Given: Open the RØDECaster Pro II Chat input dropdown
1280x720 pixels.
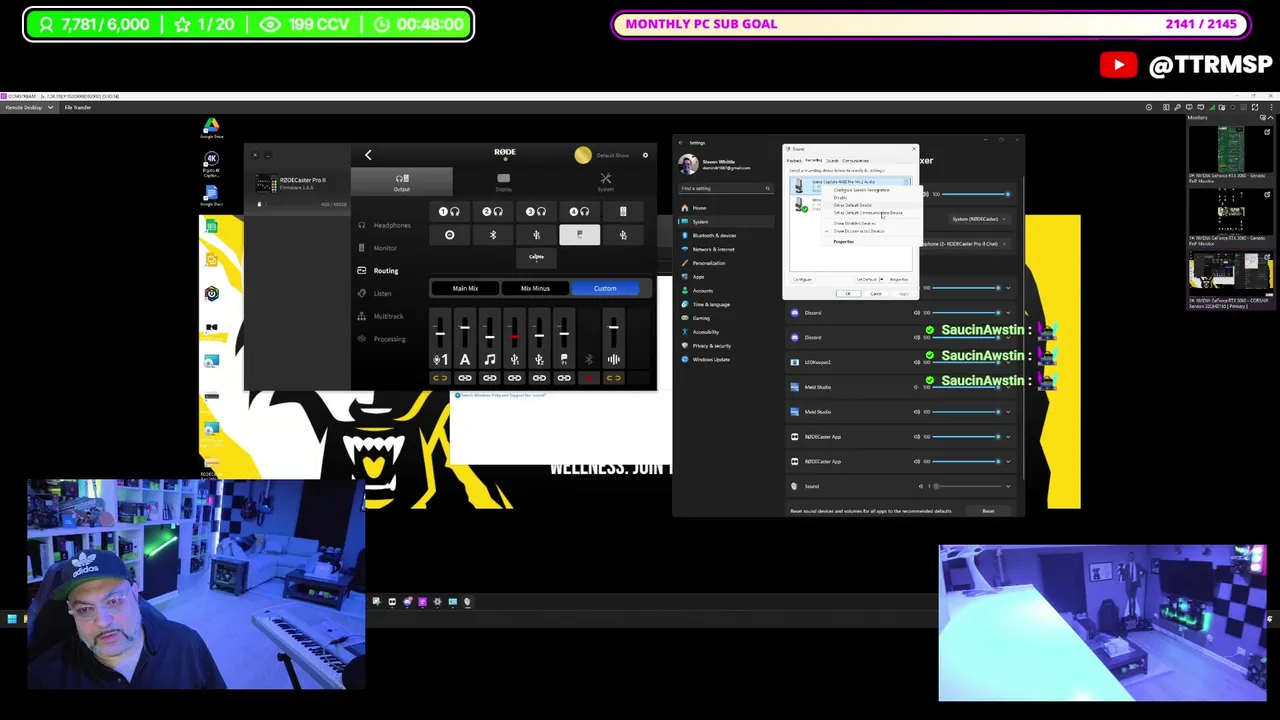Looking at the screenshot, I should (964, 244).
